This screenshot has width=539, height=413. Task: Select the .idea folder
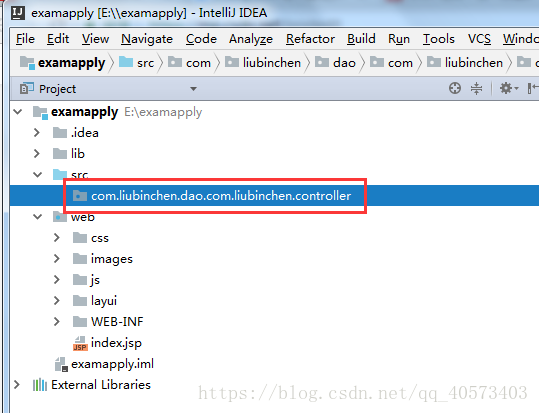[85, 133]
